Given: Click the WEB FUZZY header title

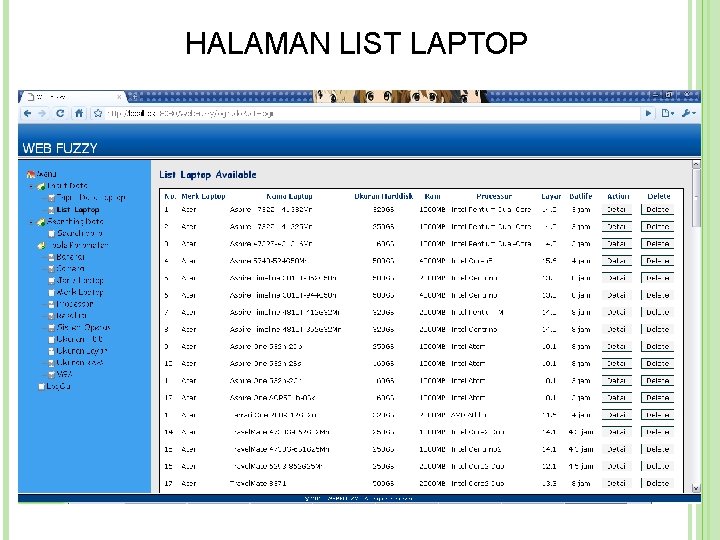Looking at the screenshot, I should (x=60, y=148).
